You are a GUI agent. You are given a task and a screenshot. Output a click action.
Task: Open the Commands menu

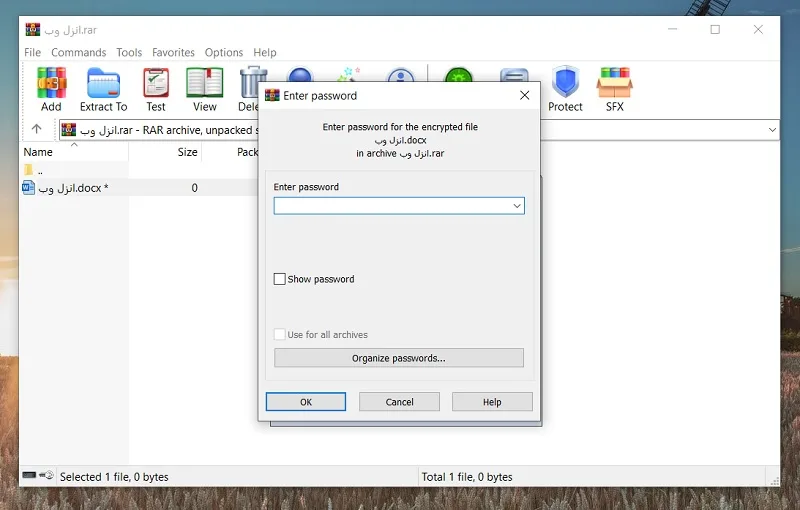79,53
